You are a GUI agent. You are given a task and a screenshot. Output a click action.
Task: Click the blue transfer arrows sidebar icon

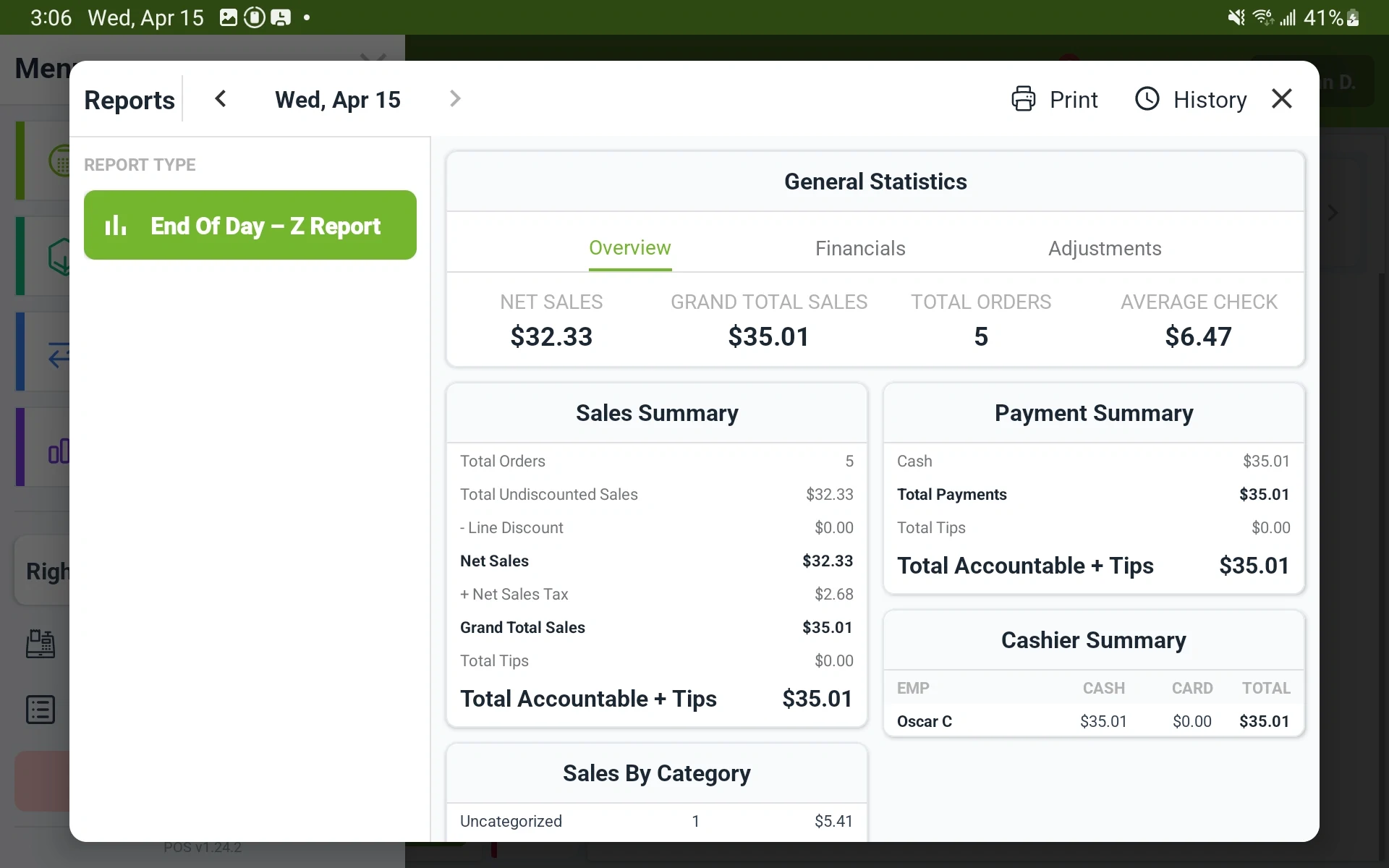(58, 354)
